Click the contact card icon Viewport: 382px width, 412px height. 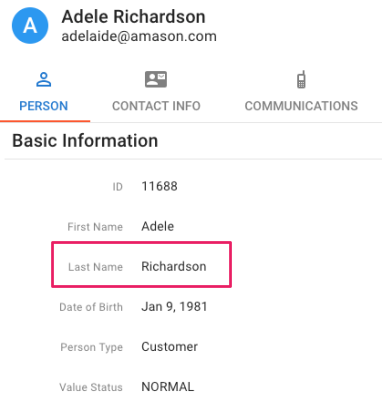click(x=156, y=79)
